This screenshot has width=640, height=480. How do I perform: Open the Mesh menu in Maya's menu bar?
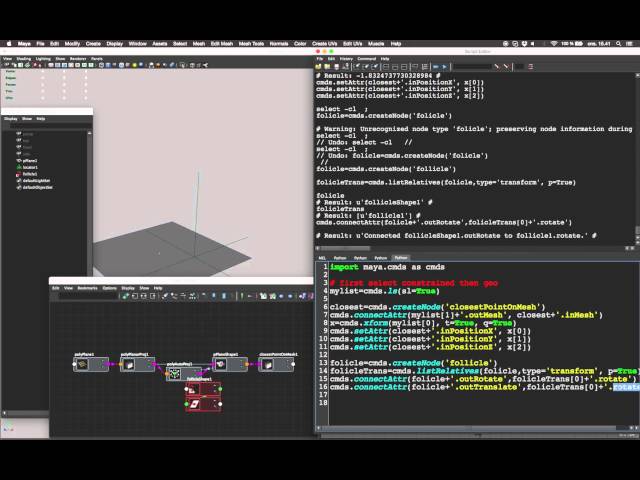coord(198,44)
